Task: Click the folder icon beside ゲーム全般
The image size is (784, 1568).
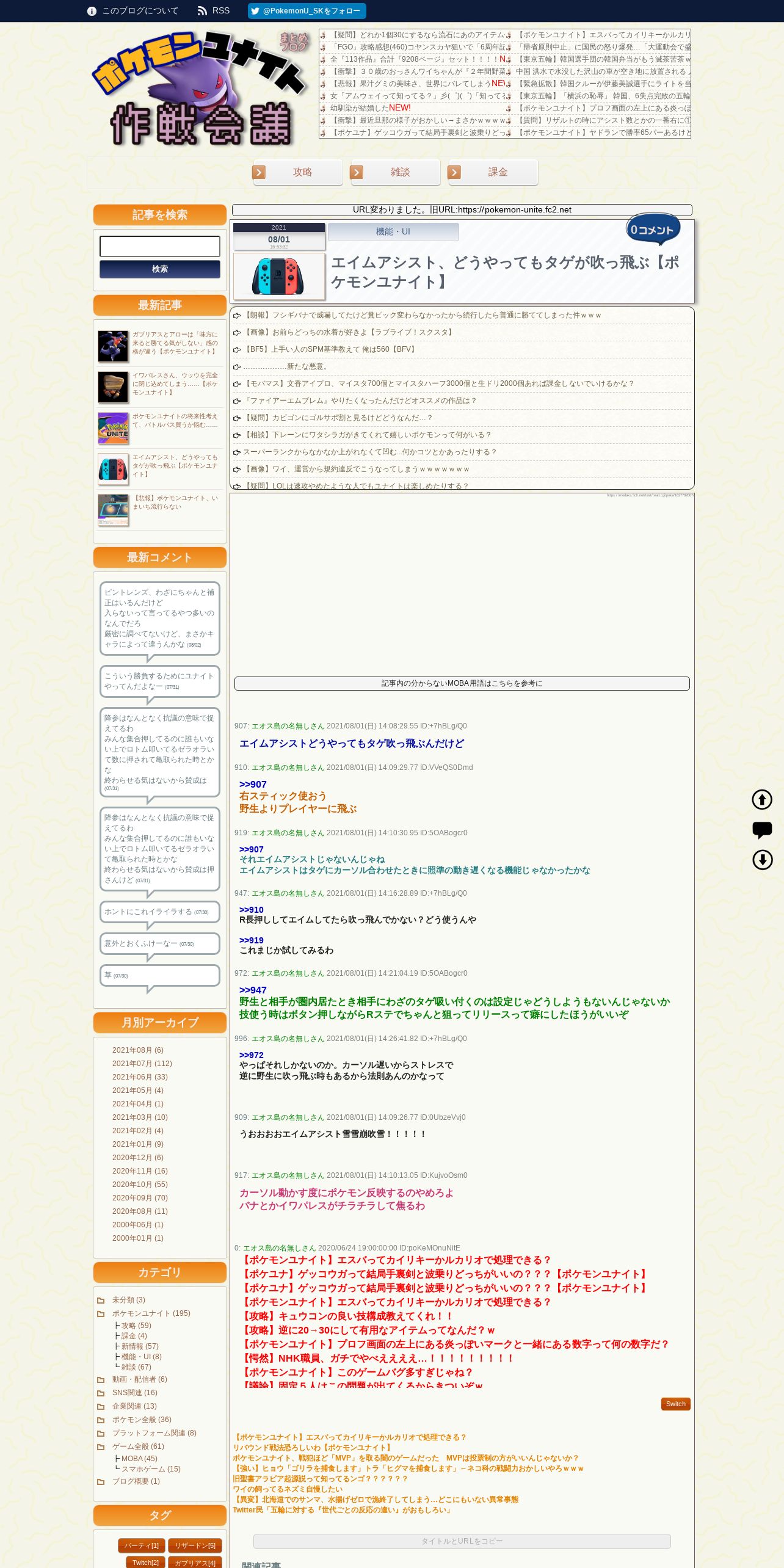Action: click(101, 1446)
